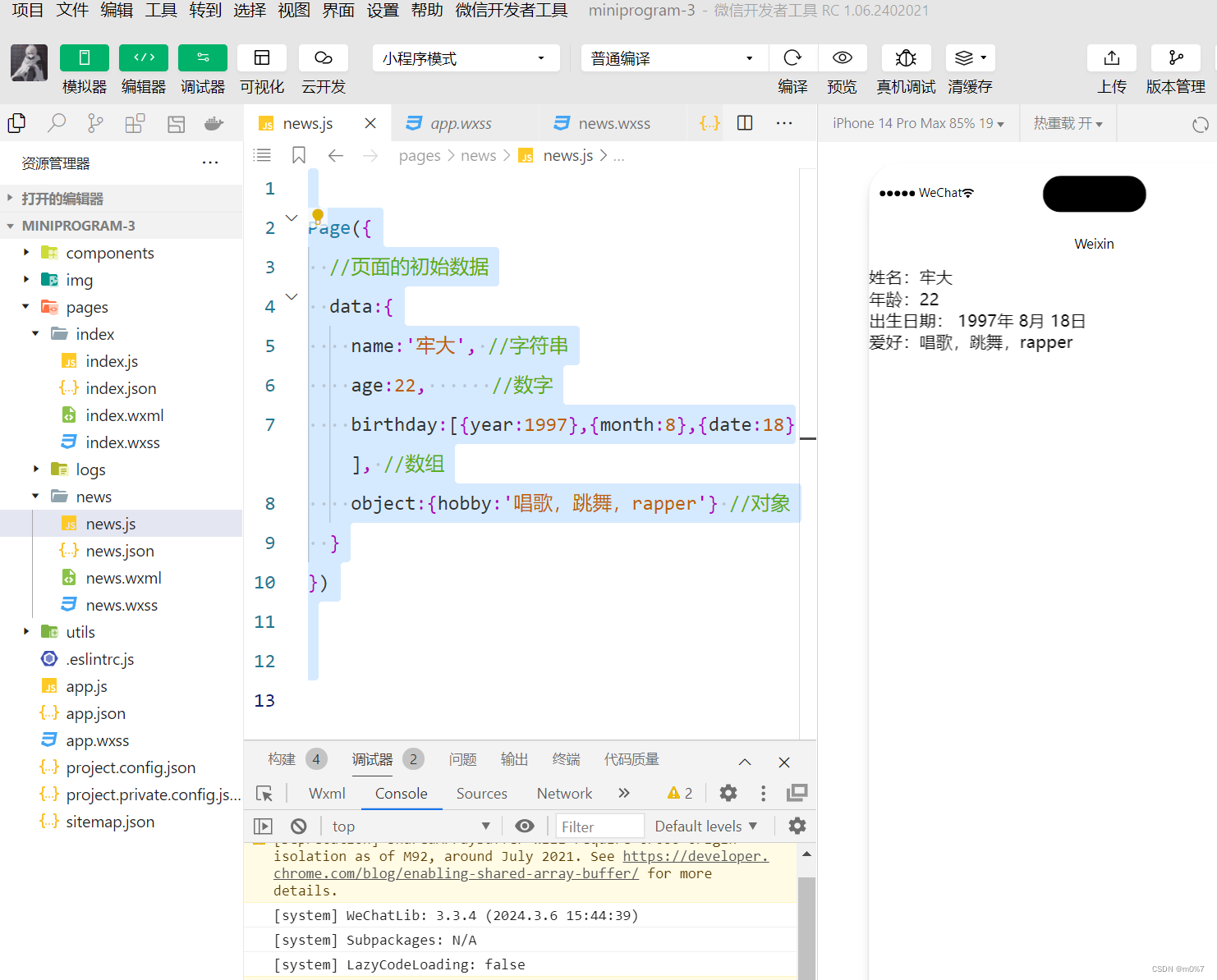Screen dimensions: 1217x980
Task: Toggle the console sidebar
Action: tap(263, 826)
